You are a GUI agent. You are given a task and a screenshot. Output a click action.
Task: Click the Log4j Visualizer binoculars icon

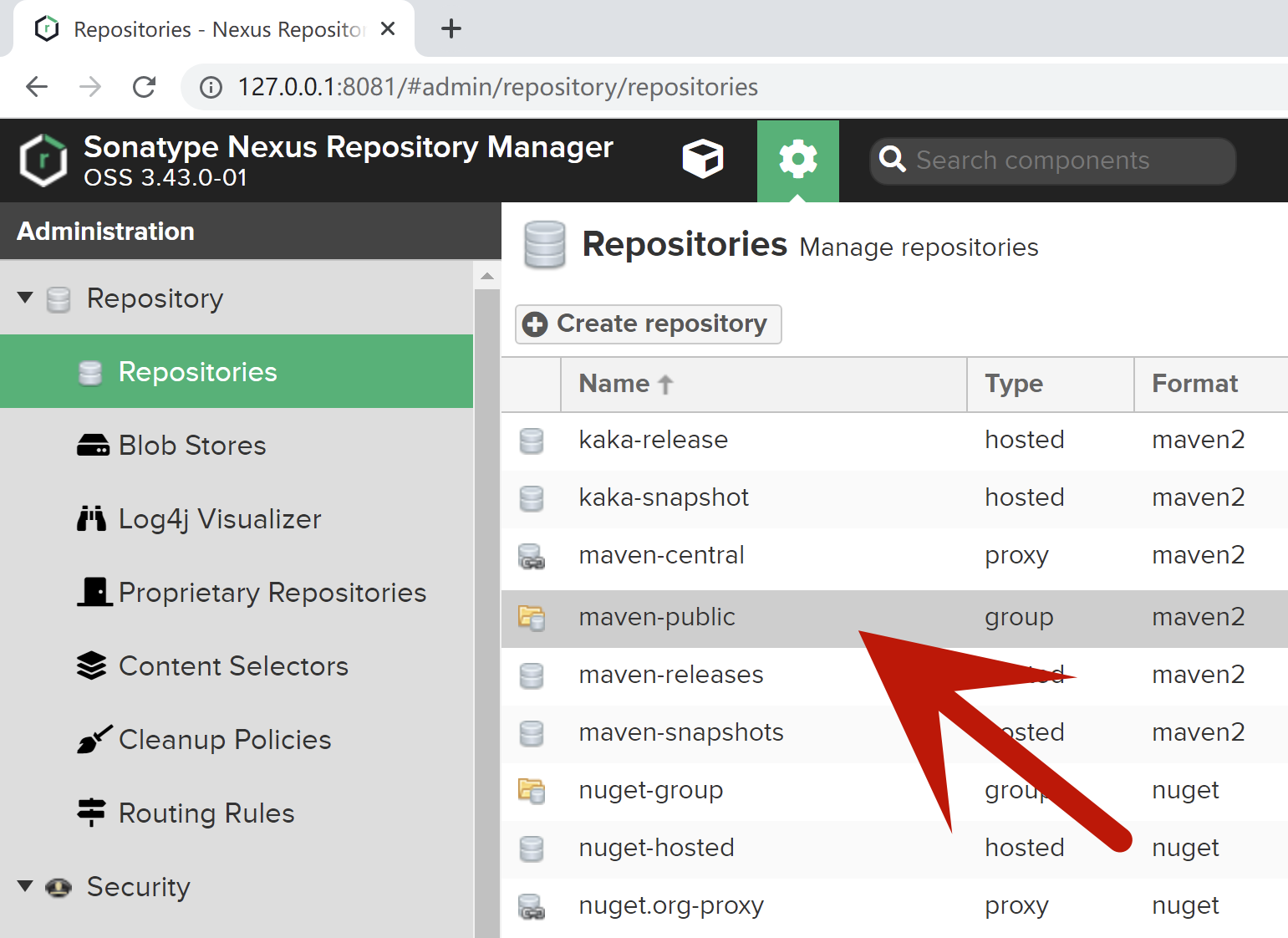click(x=92, y=519)
